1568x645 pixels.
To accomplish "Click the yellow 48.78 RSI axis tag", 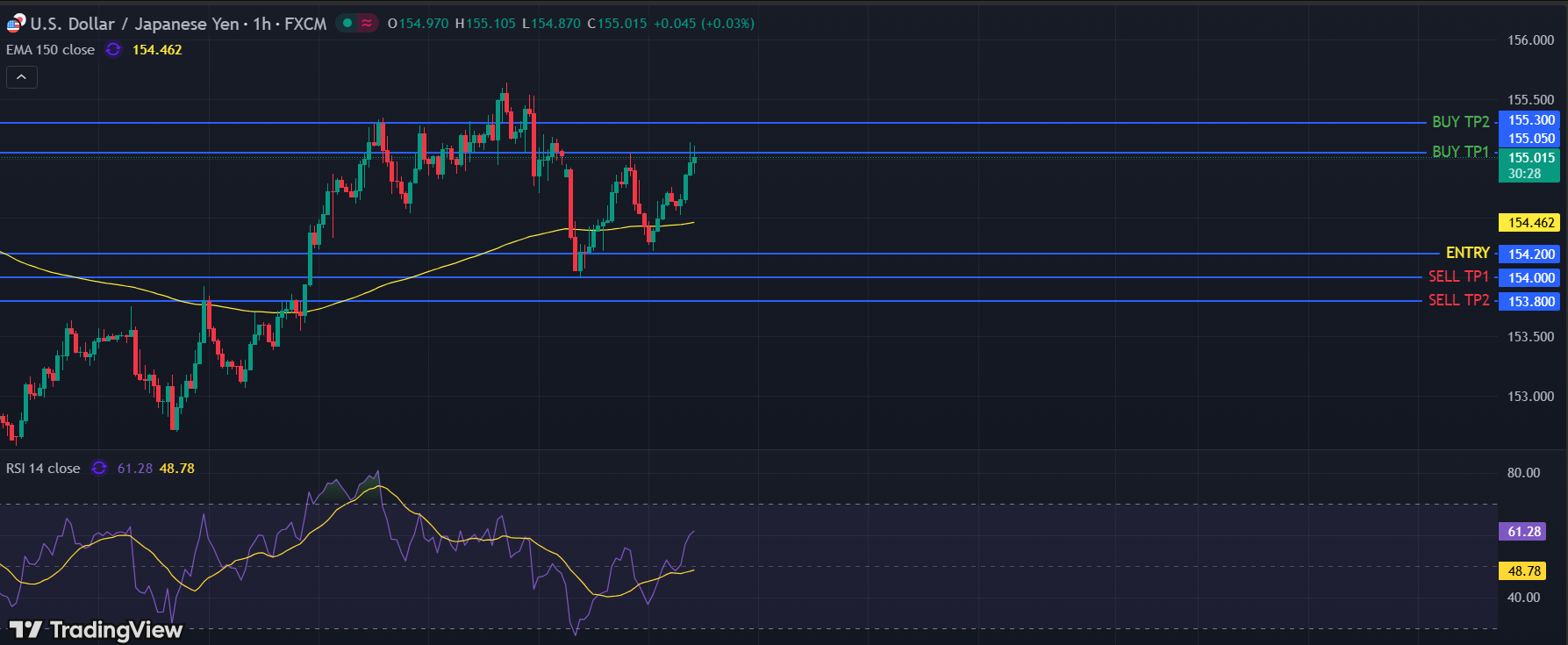I will coord(1524,571).
